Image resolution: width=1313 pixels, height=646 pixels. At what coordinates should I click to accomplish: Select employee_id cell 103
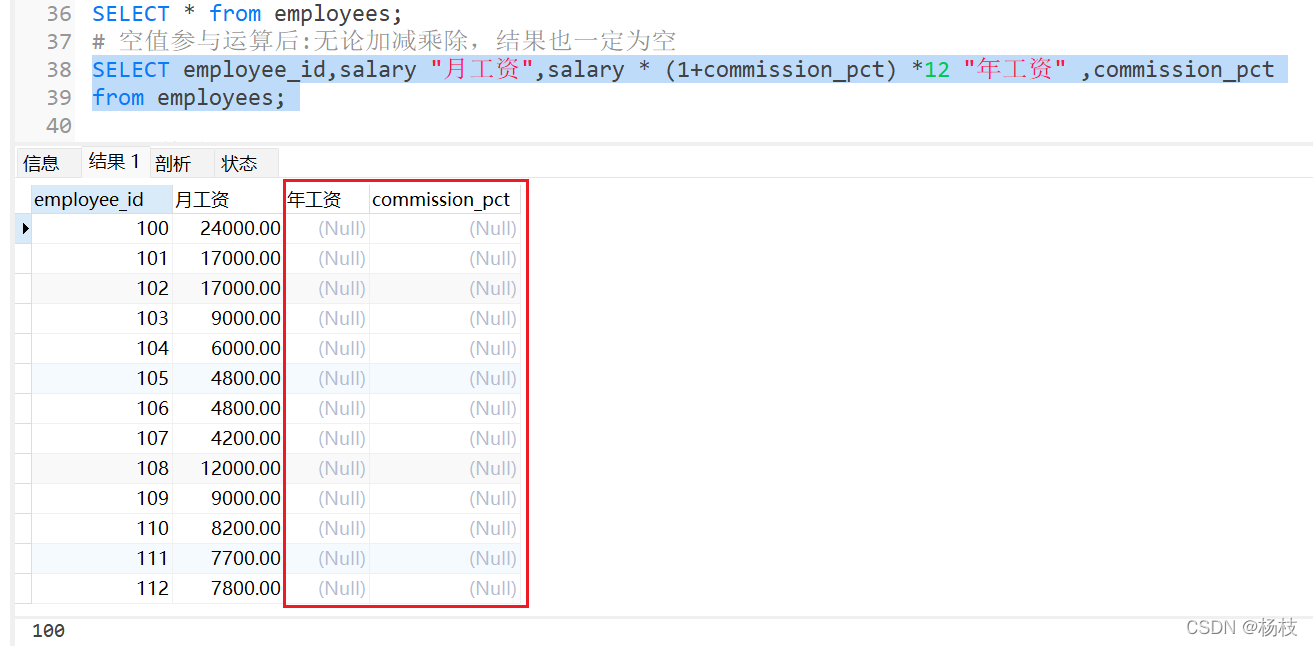[102, 318]
